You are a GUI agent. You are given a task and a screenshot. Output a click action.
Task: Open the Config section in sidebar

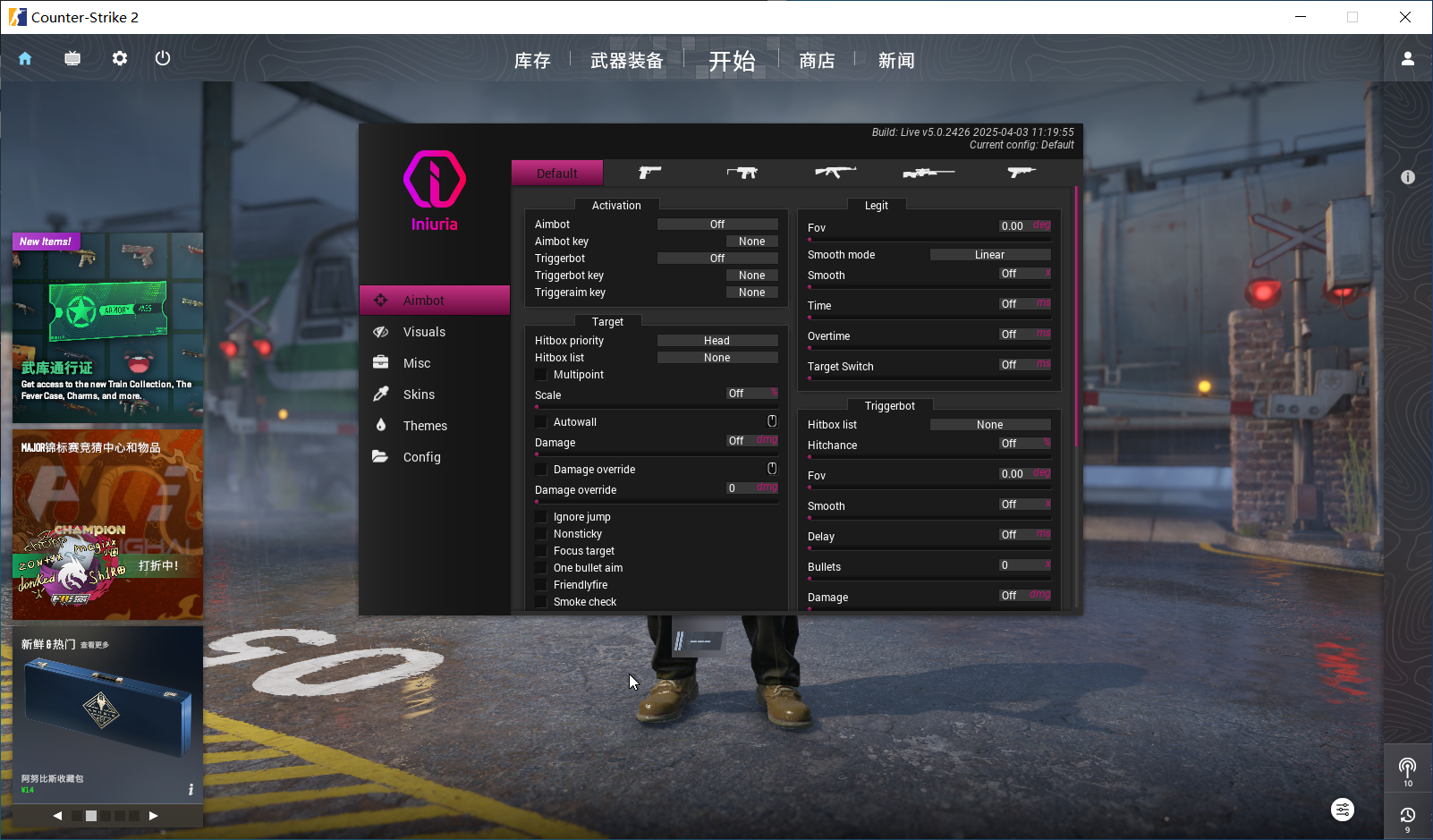click(x=421, y=457)
